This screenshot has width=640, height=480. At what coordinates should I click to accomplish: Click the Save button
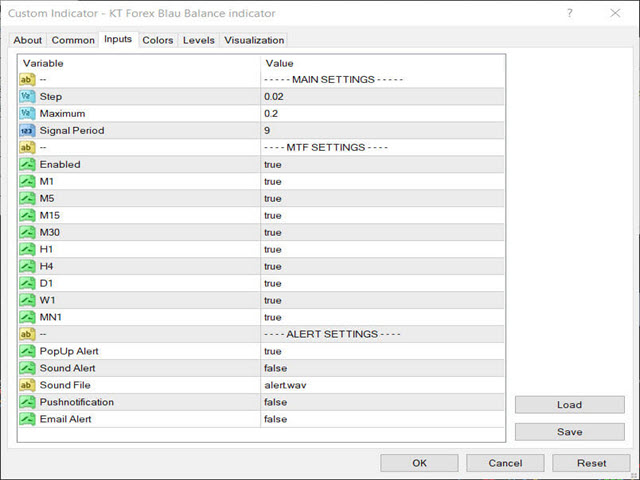pos(569,431)
